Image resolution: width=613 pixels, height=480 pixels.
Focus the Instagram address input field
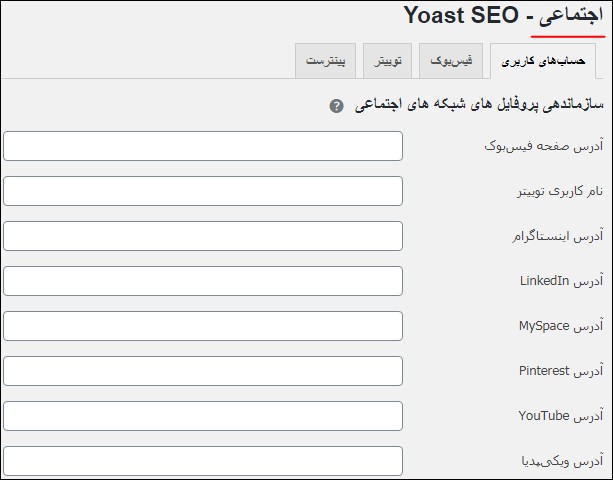[x=203, y=236]
